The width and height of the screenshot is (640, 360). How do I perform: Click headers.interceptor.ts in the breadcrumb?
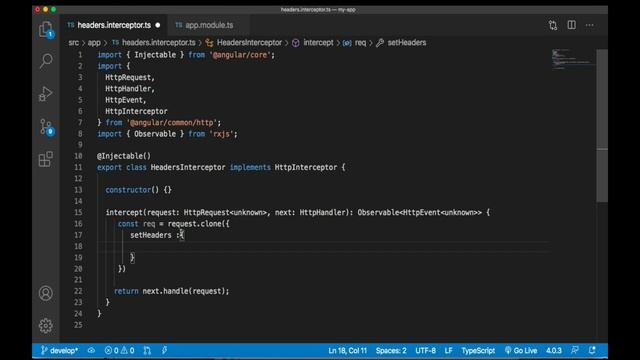pyautogui.click(x=158, y=42)
